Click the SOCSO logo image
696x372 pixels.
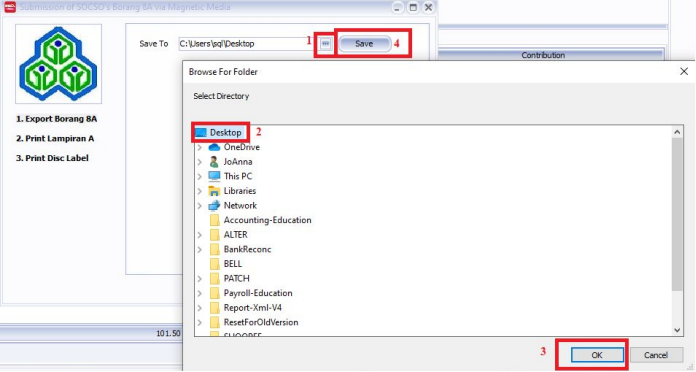tap(58, 64)
